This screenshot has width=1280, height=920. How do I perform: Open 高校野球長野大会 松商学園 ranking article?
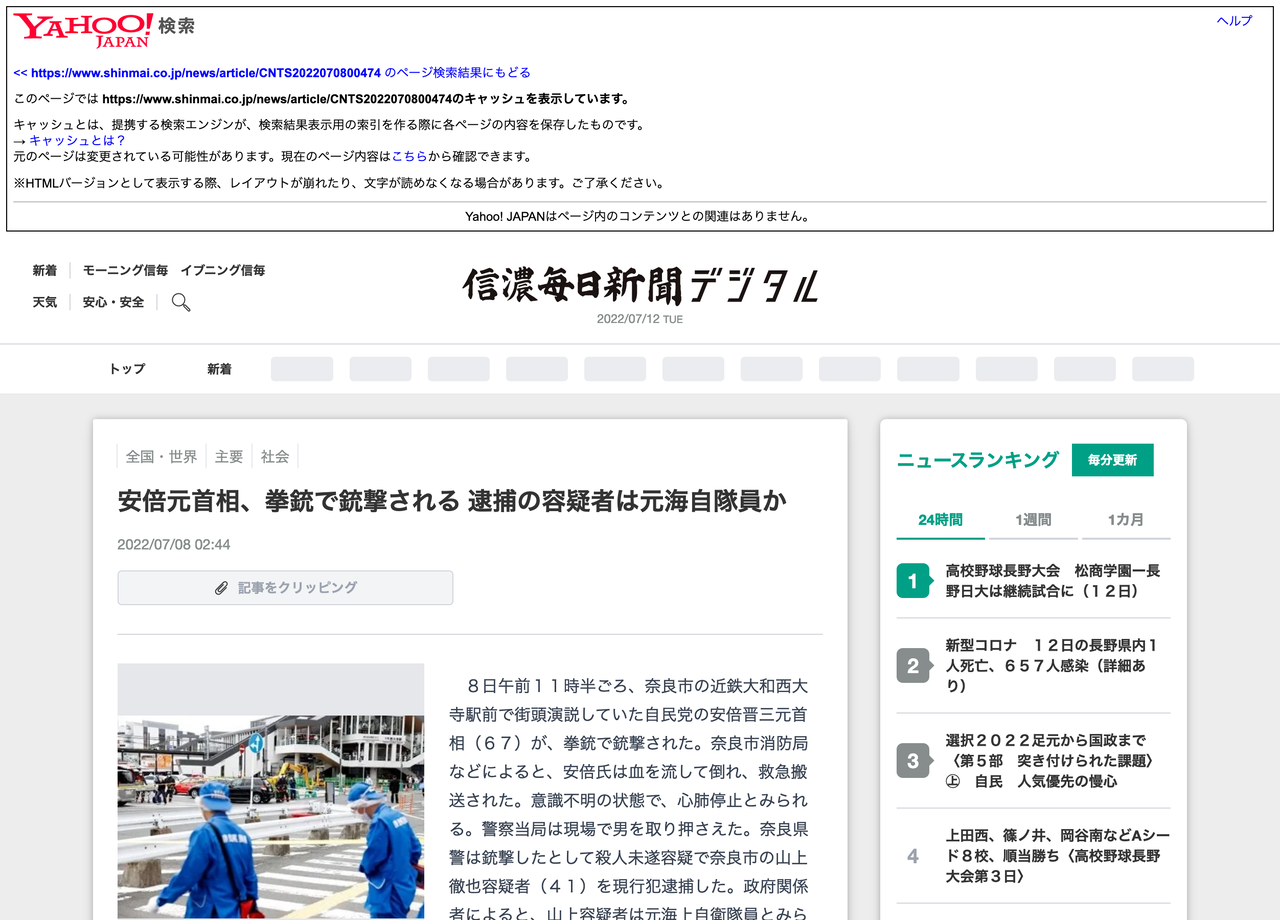(1053, 581)
